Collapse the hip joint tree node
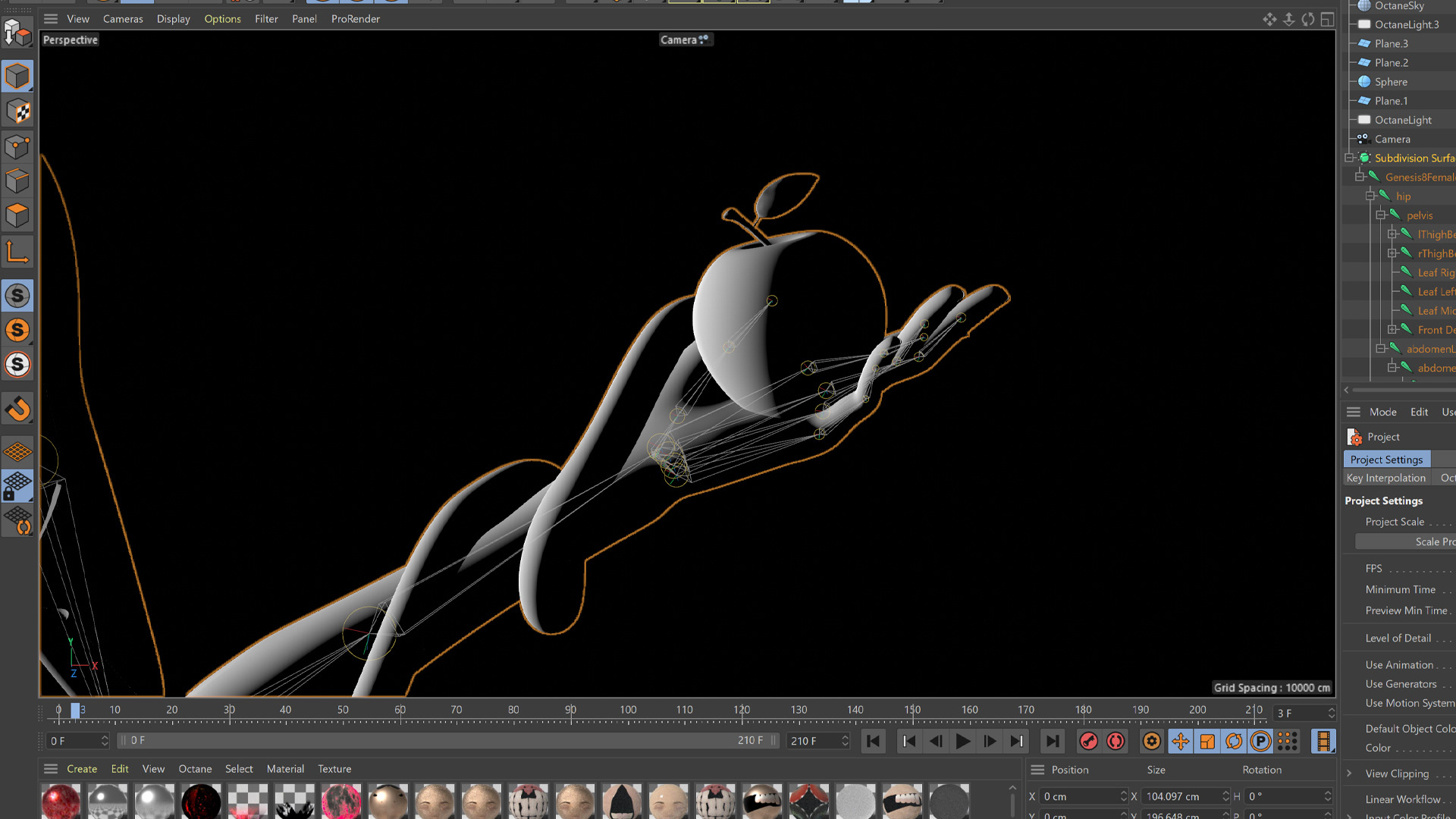Image resolution: width=1456 pixels, height=819 pixels. coord(1370,196)
